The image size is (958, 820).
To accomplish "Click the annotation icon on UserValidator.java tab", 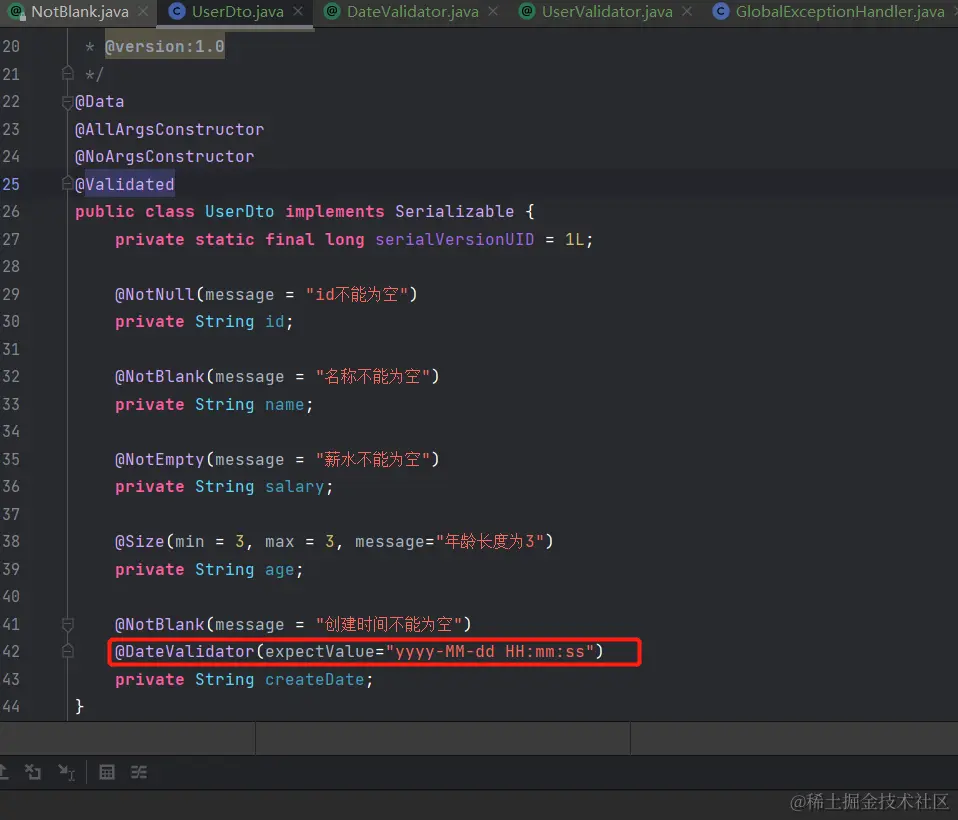I will point(527,11).
